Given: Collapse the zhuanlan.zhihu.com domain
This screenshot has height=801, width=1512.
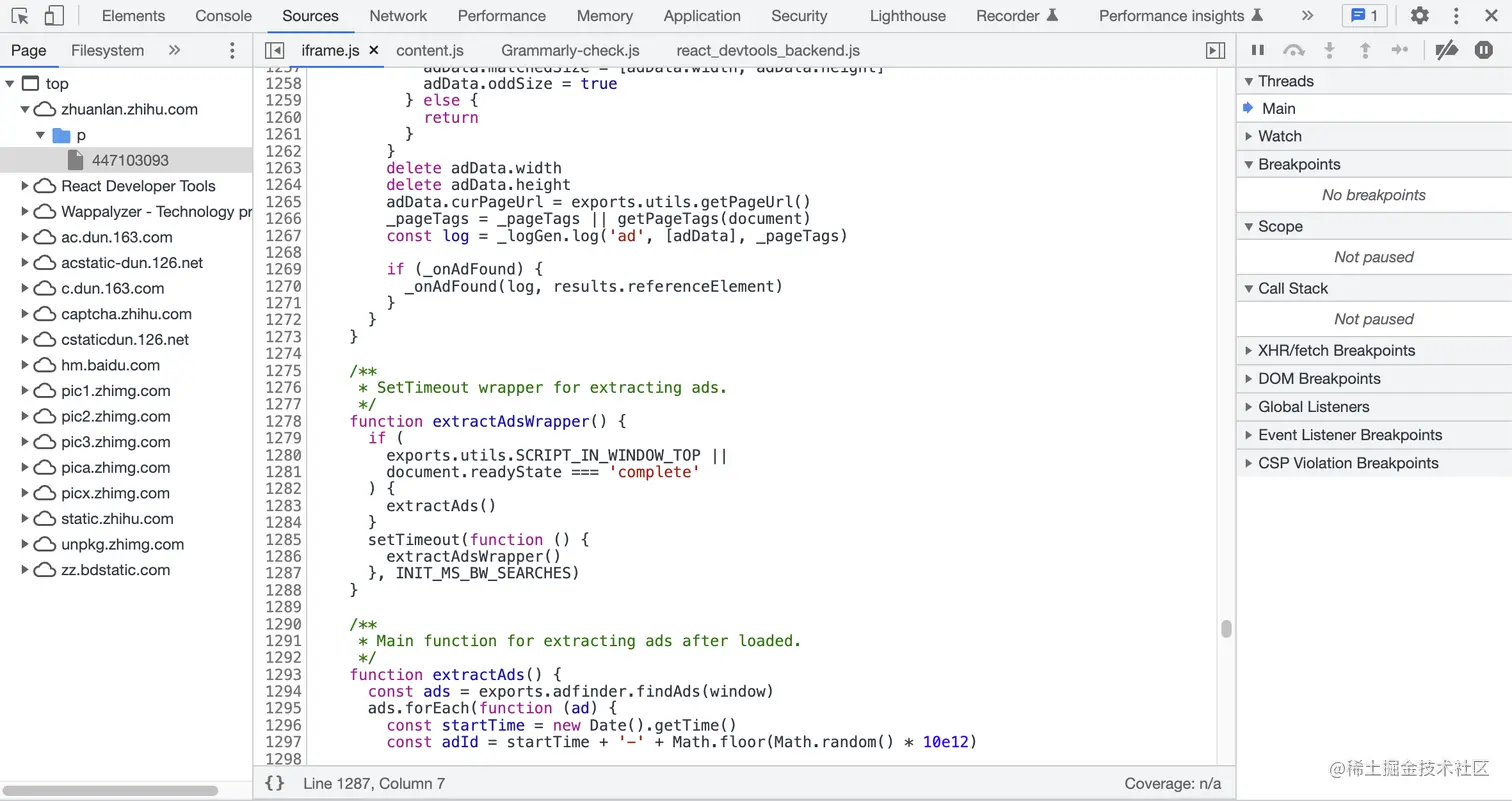Looking at the screenshot, I should (25, 110).
